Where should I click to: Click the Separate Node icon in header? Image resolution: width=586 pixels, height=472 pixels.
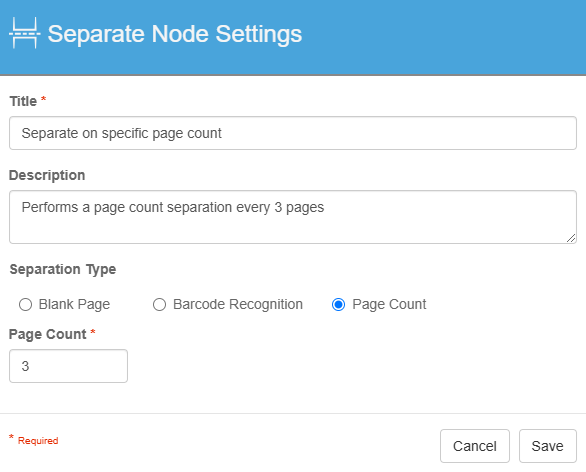(25, 33)
